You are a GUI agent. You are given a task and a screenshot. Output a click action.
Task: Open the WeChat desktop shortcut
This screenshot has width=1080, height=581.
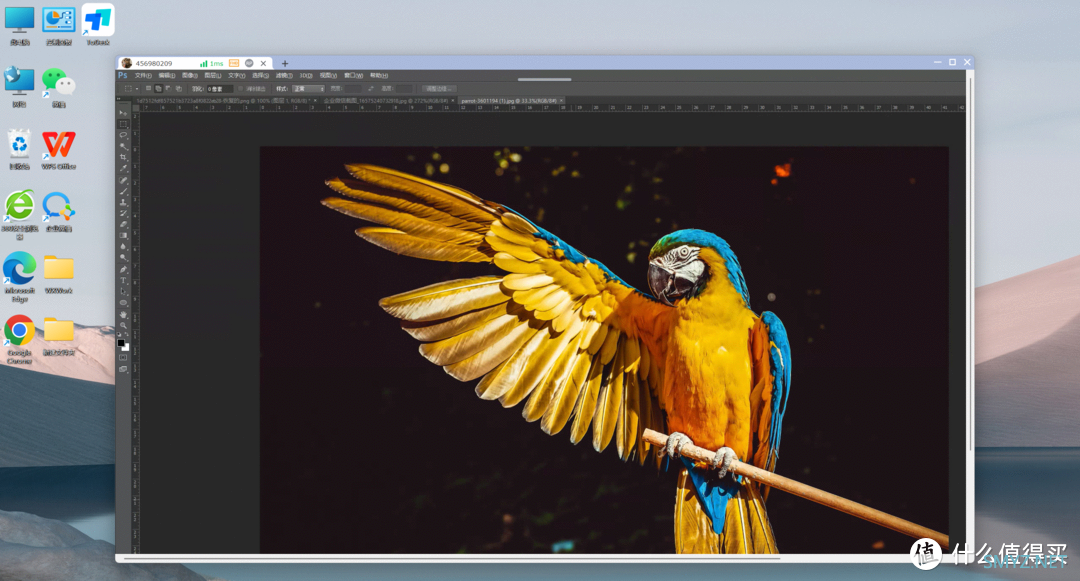(59, 87)
